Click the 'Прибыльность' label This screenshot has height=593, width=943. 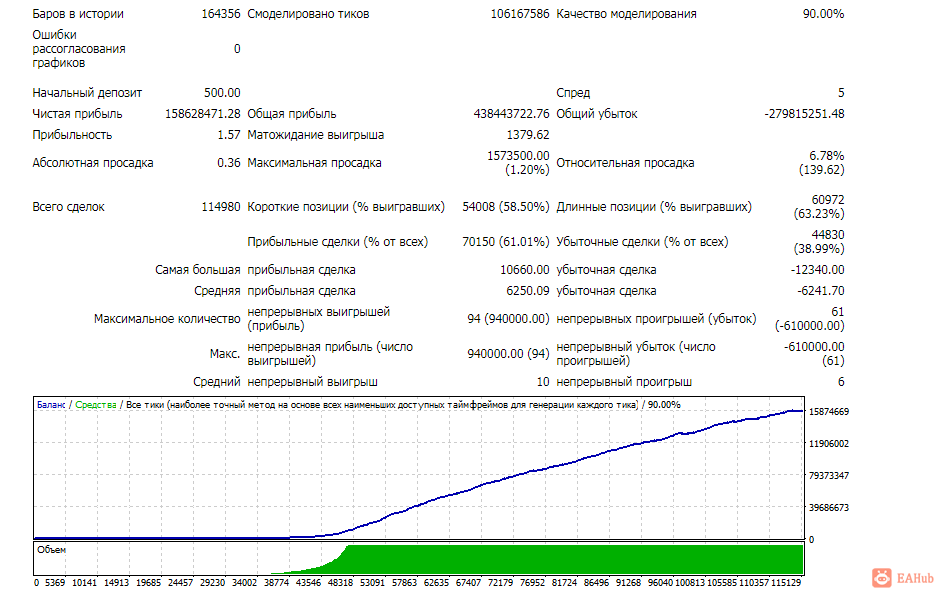point(72,135)
